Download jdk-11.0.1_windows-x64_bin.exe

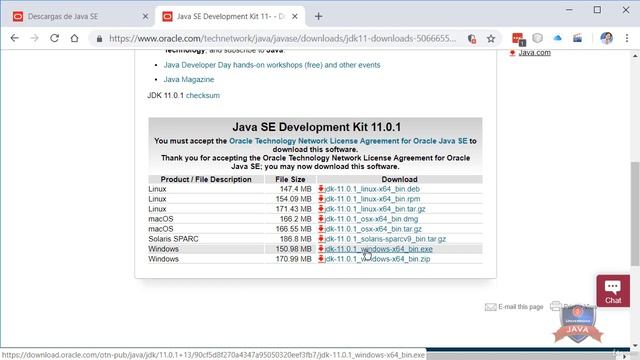(x=378, y=249)
